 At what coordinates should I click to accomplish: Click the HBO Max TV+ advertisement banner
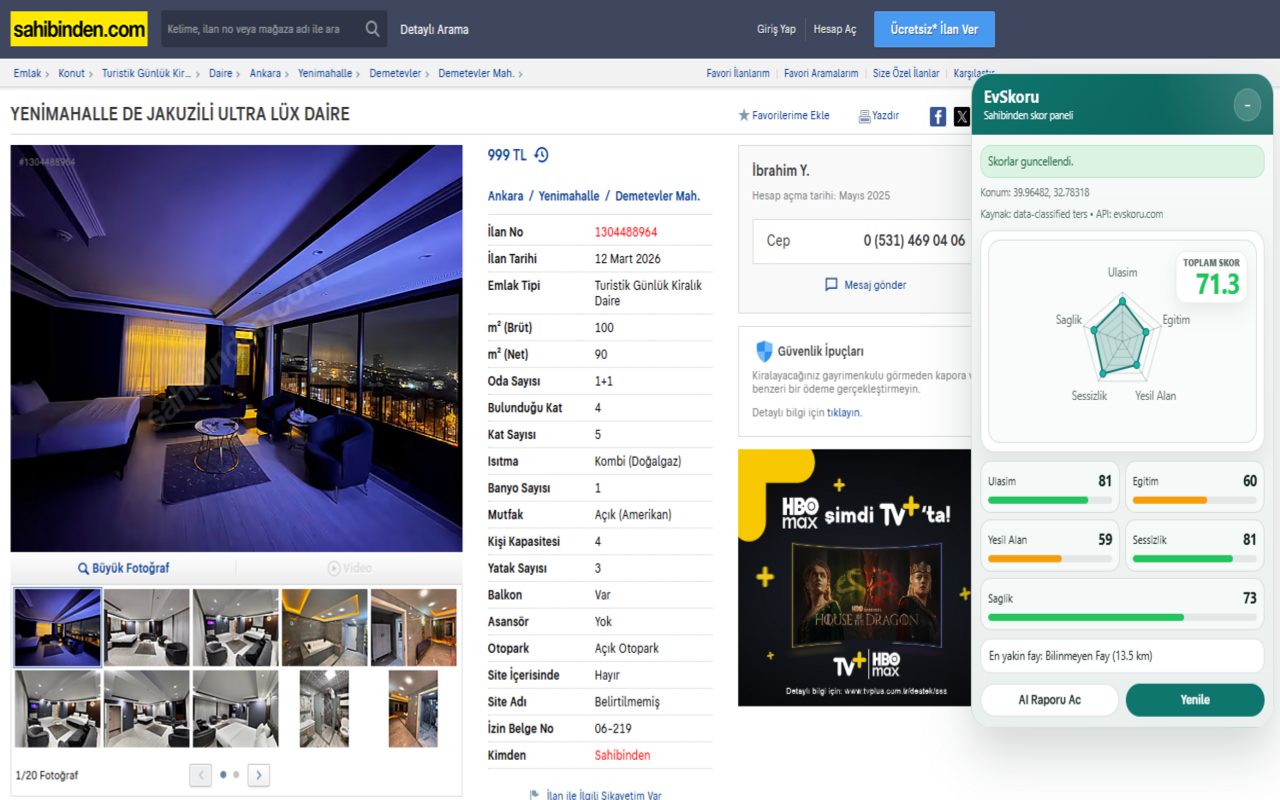[x=855, y=578]
